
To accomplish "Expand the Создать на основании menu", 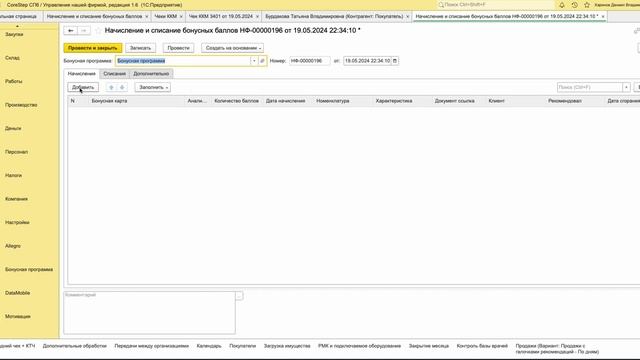I will coord(232,48).
